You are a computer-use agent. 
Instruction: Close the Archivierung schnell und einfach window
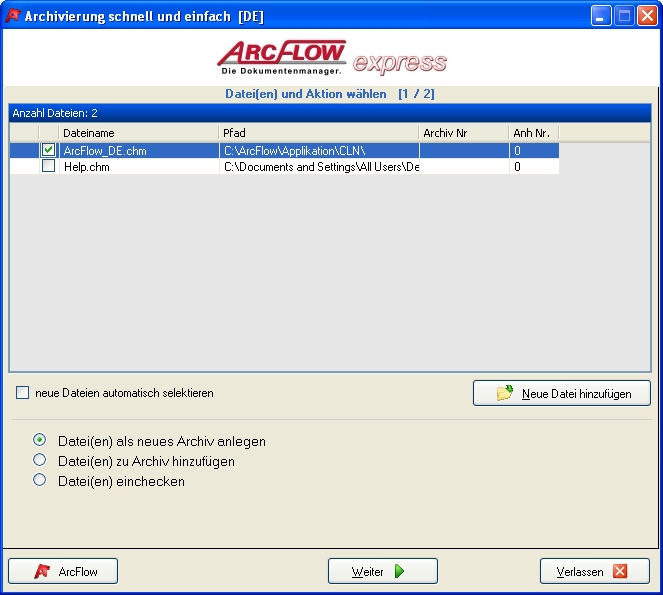pyautogui.click(x=647, y=16)
